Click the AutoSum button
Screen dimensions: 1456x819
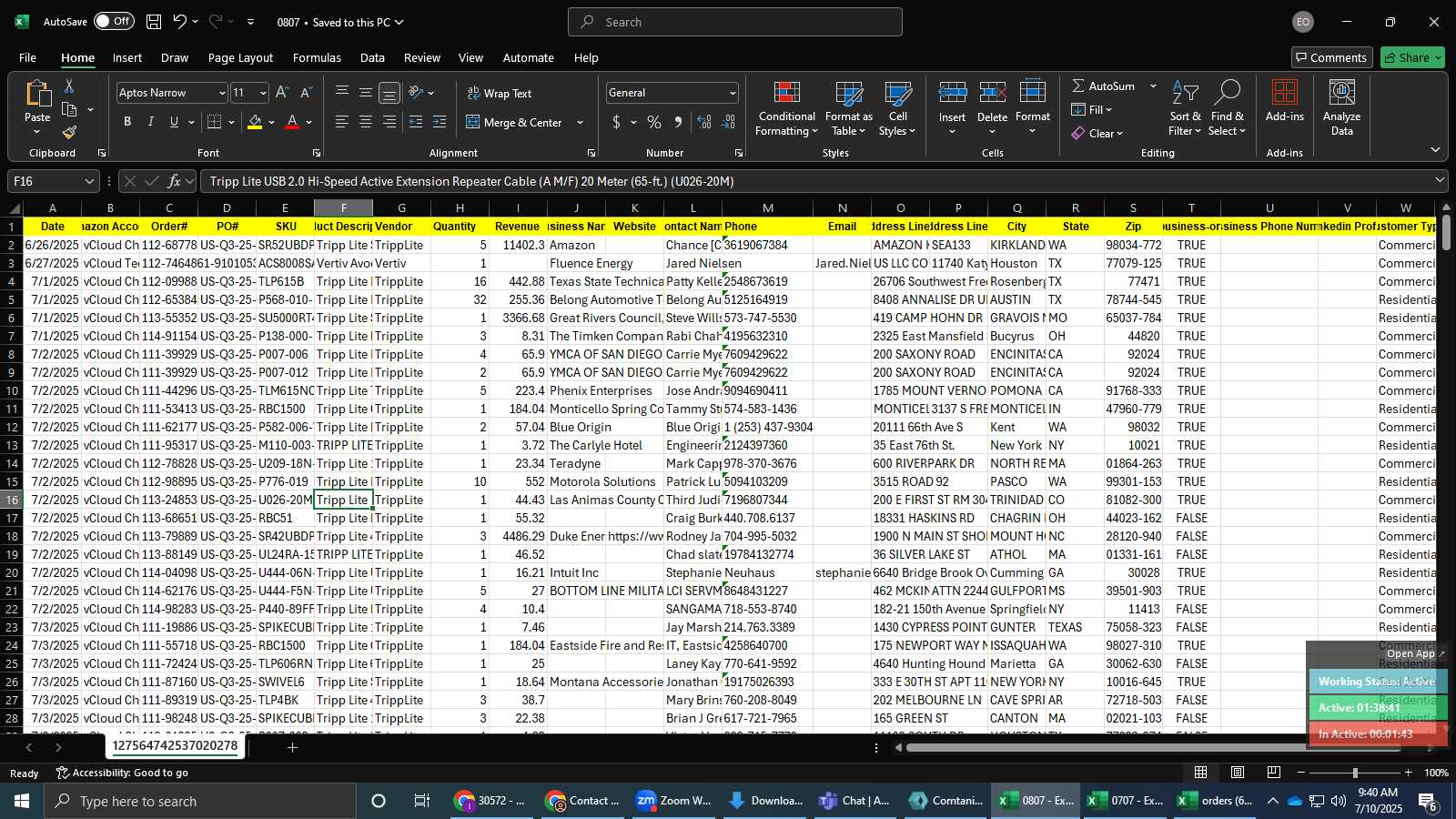tap(1103, 86)
